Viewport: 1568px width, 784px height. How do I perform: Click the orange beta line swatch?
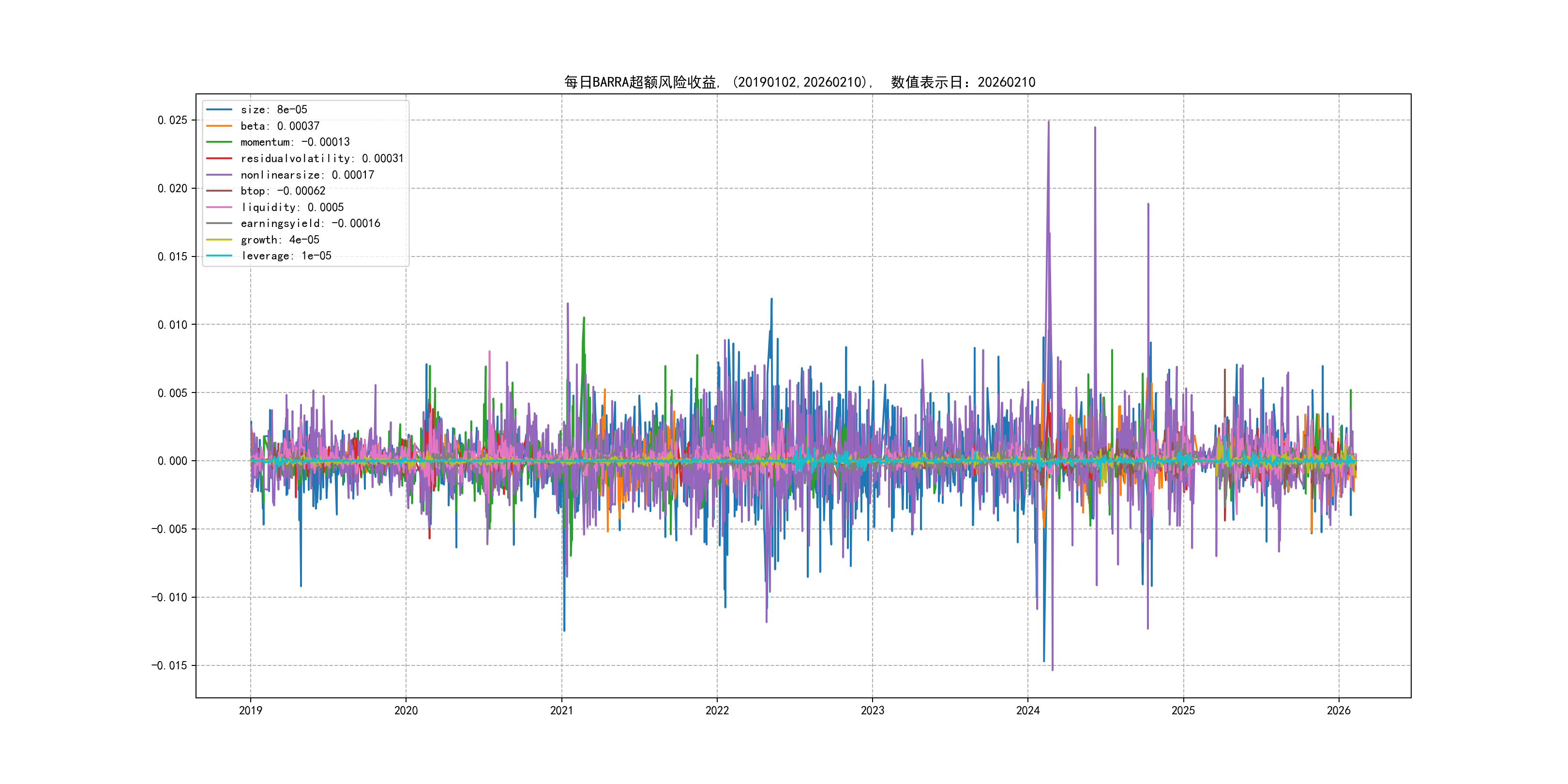[x=219, y=126]
